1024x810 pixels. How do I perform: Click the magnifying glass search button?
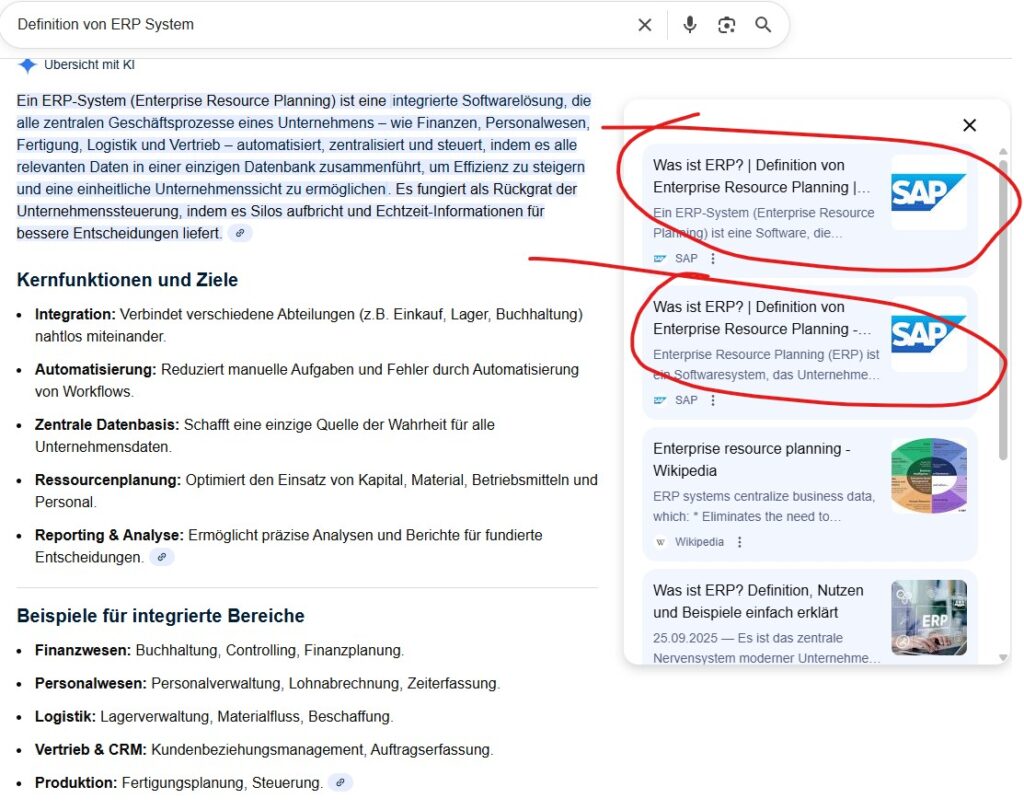(x=763, y=25)
